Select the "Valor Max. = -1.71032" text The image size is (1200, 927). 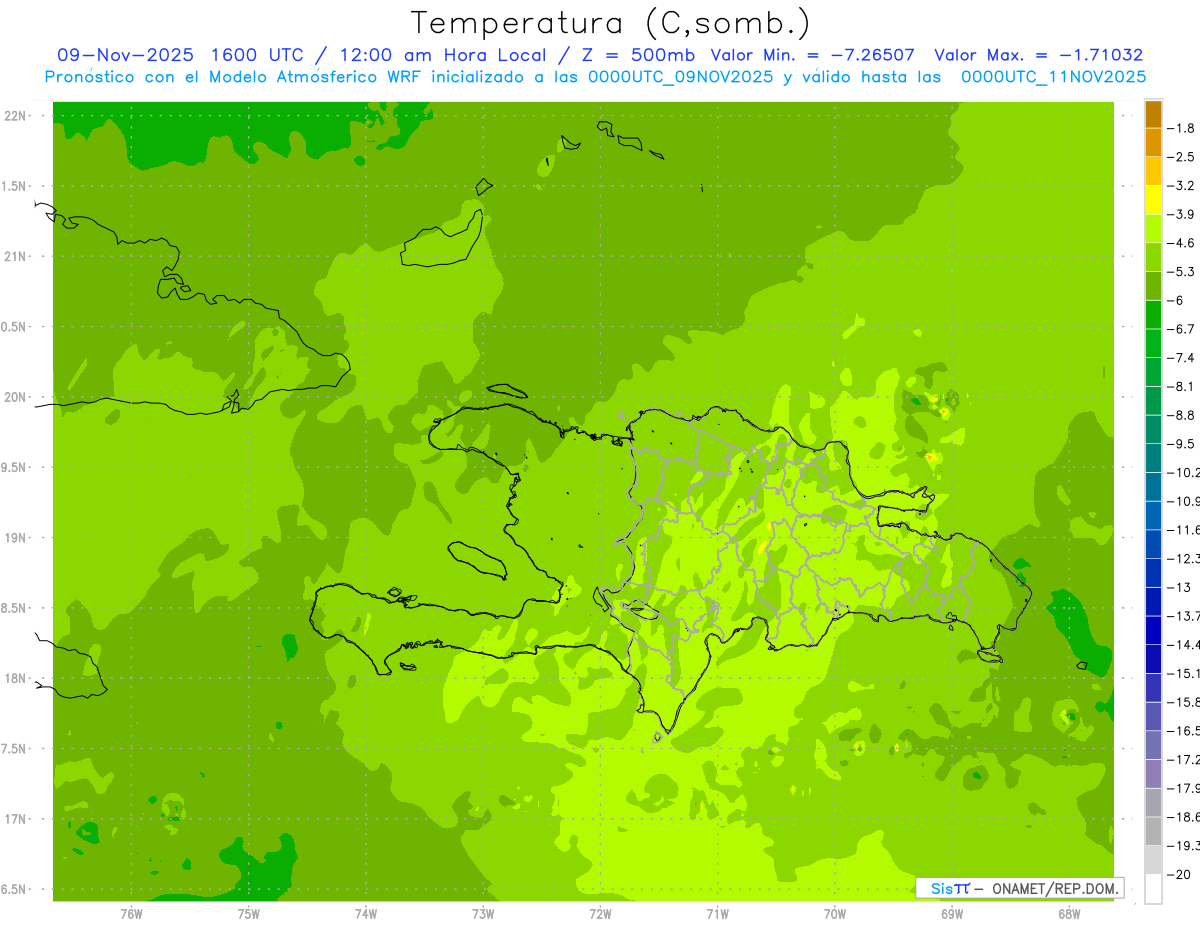click(1038, 55)
